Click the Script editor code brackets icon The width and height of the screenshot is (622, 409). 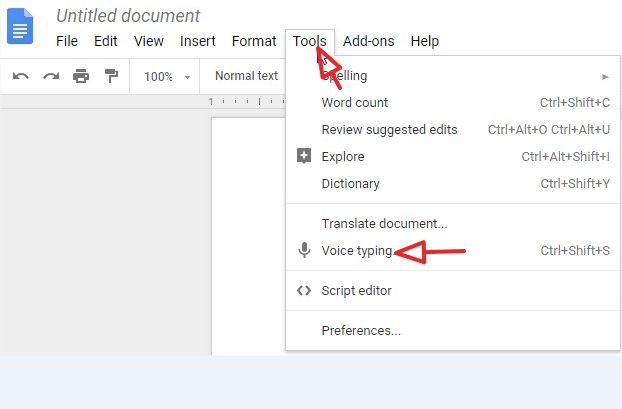pos(304,290)
